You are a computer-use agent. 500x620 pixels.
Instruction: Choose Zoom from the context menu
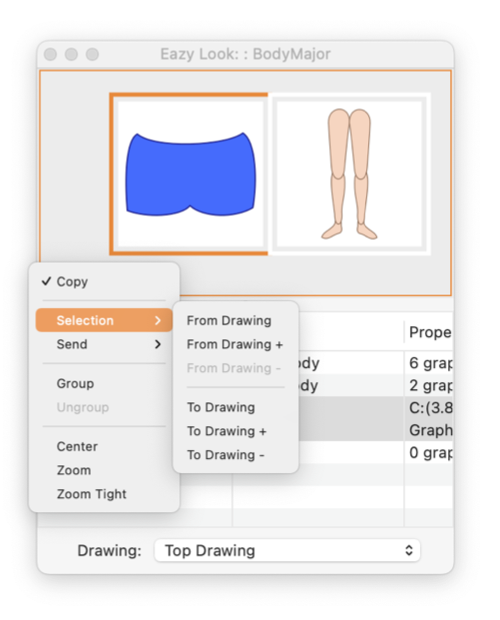(104, 470)
